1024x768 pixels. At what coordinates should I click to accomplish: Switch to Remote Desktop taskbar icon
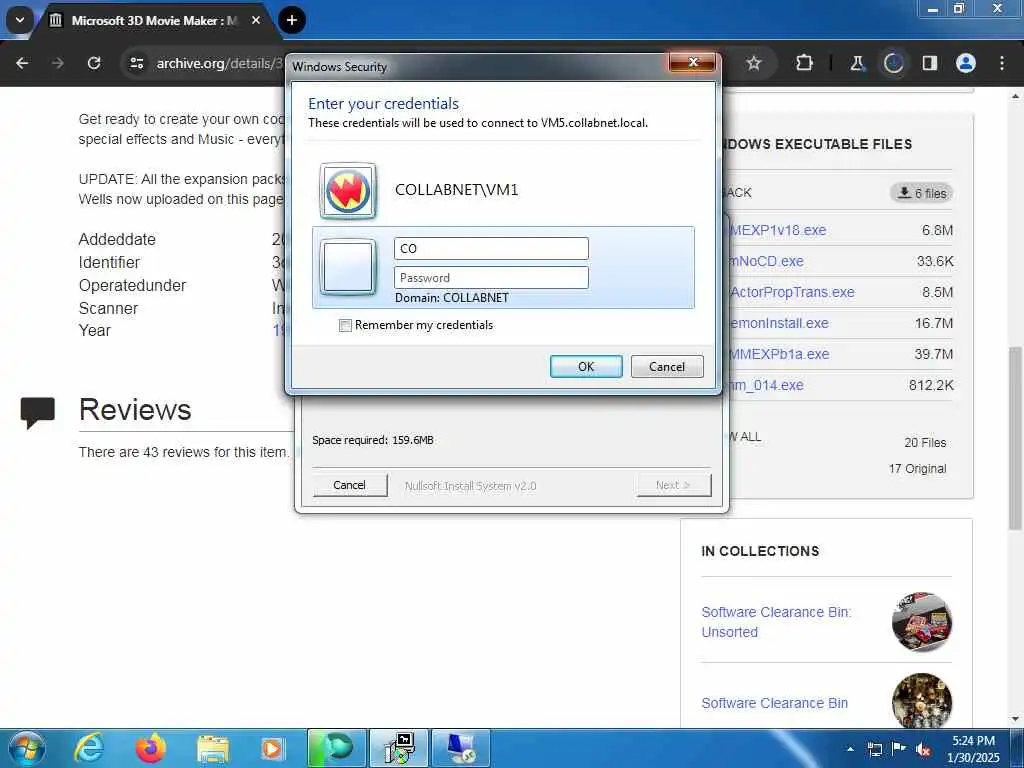(x=461, y=748)
